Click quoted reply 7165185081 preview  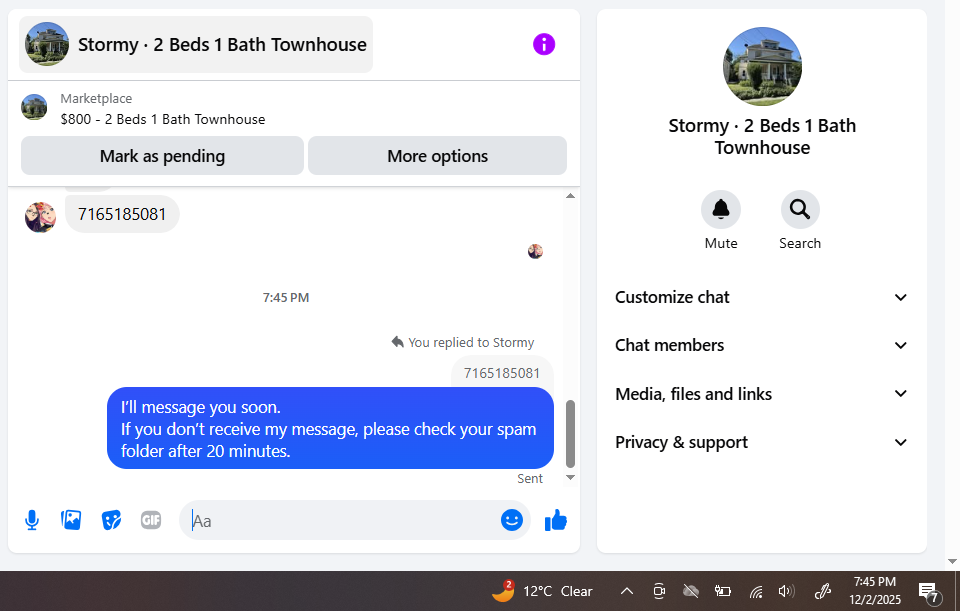(502, 372)
